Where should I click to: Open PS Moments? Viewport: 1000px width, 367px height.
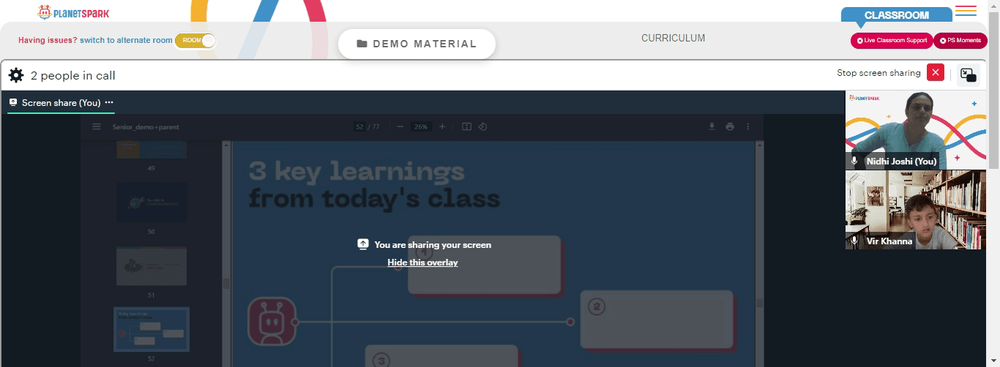[x=960, y=40]
